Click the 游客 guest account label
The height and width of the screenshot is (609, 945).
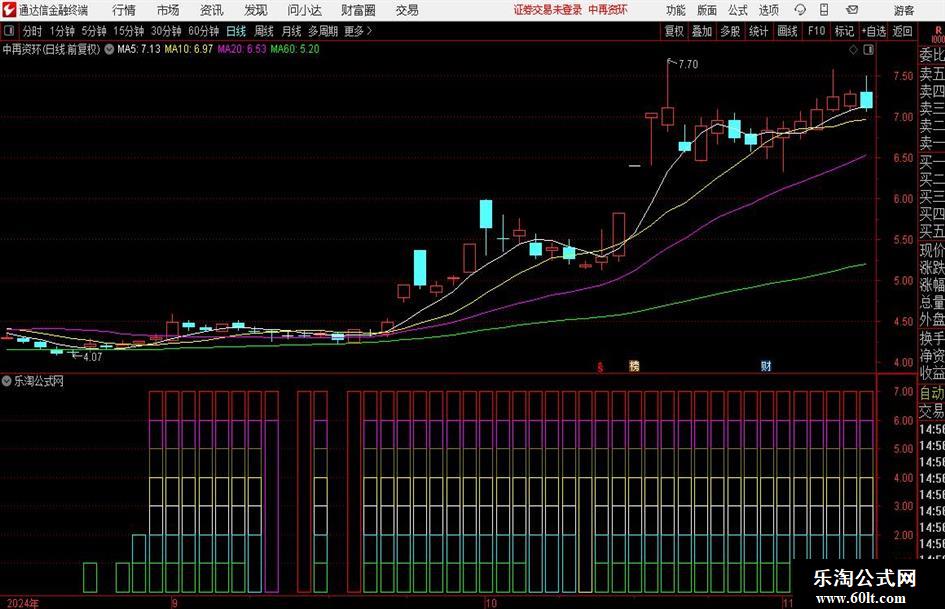[904, 10]
